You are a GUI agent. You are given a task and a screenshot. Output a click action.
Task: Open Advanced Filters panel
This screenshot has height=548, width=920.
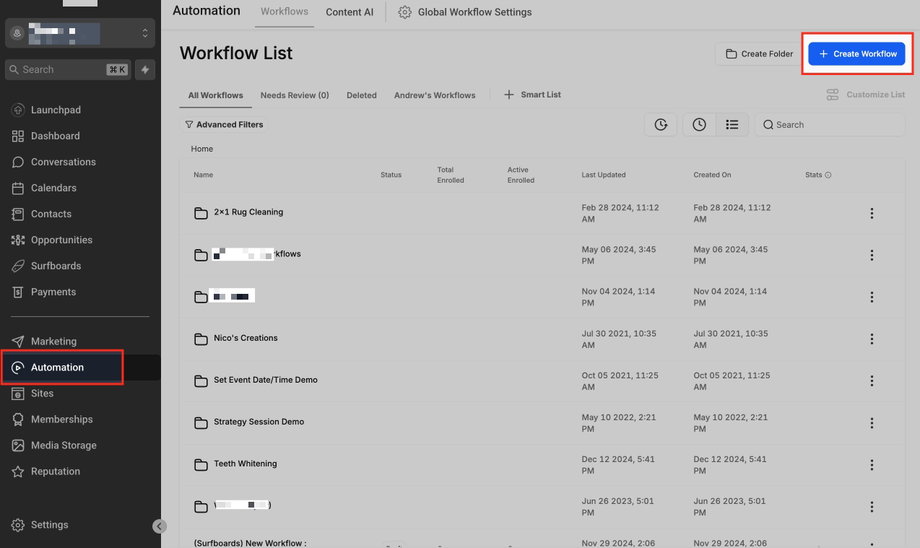pyautogui.click(x=224, y=124)
